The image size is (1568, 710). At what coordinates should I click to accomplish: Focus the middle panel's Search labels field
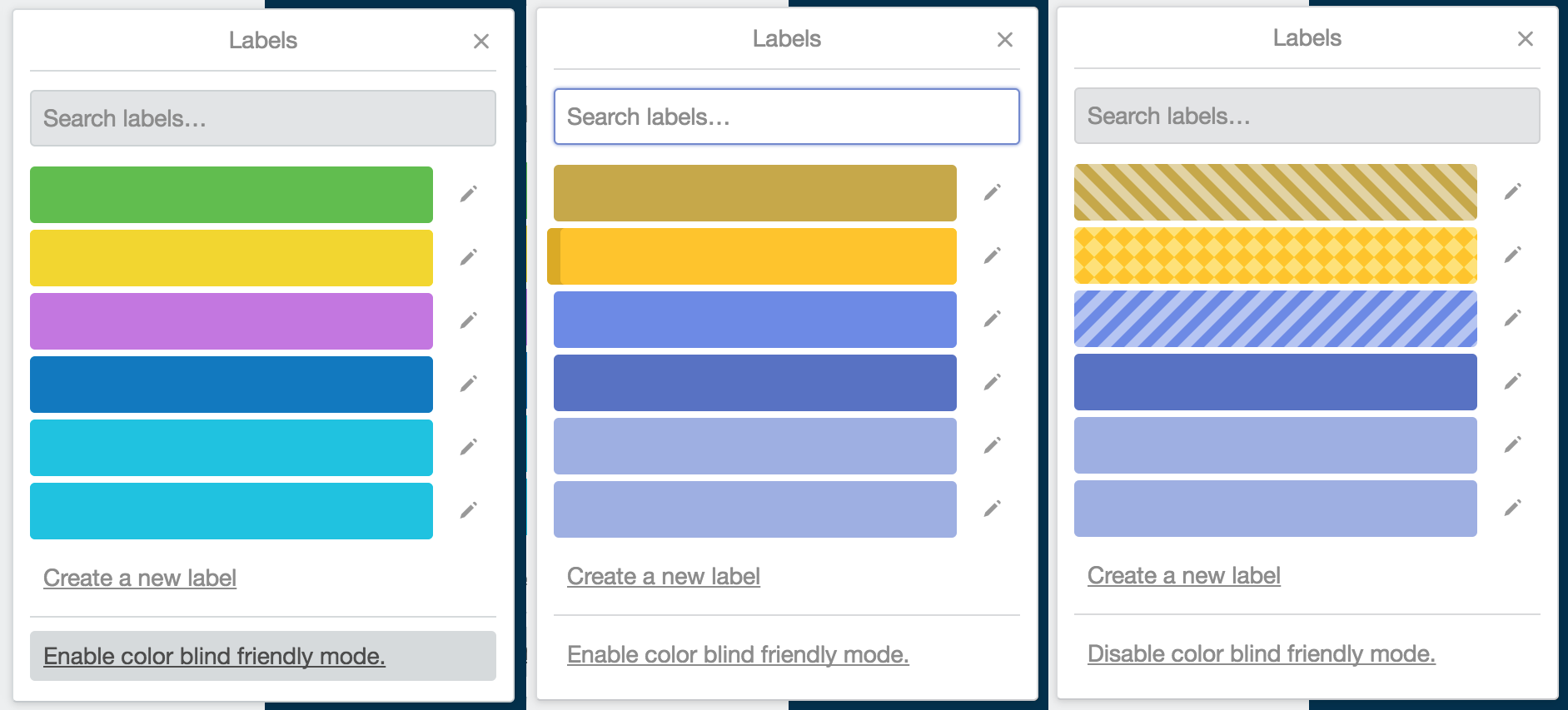[786, 117]
